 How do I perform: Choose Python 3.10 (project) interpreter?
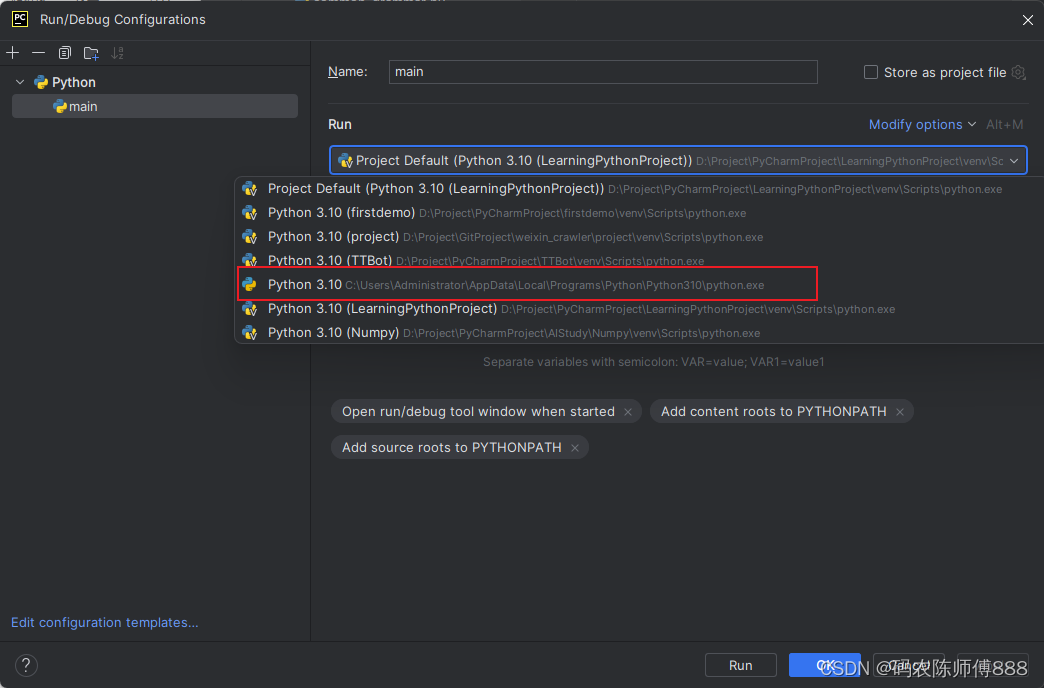coord(639,236)
